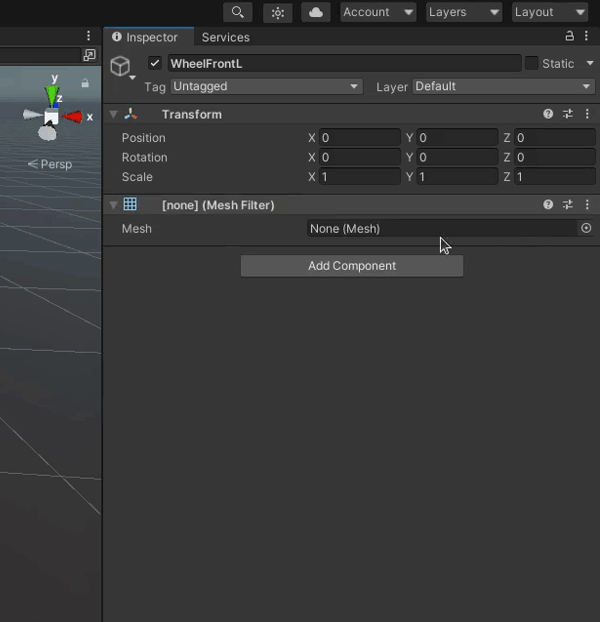
Task: Disable the WheelFrontL active checkbox
Action: tap(154, 63)
